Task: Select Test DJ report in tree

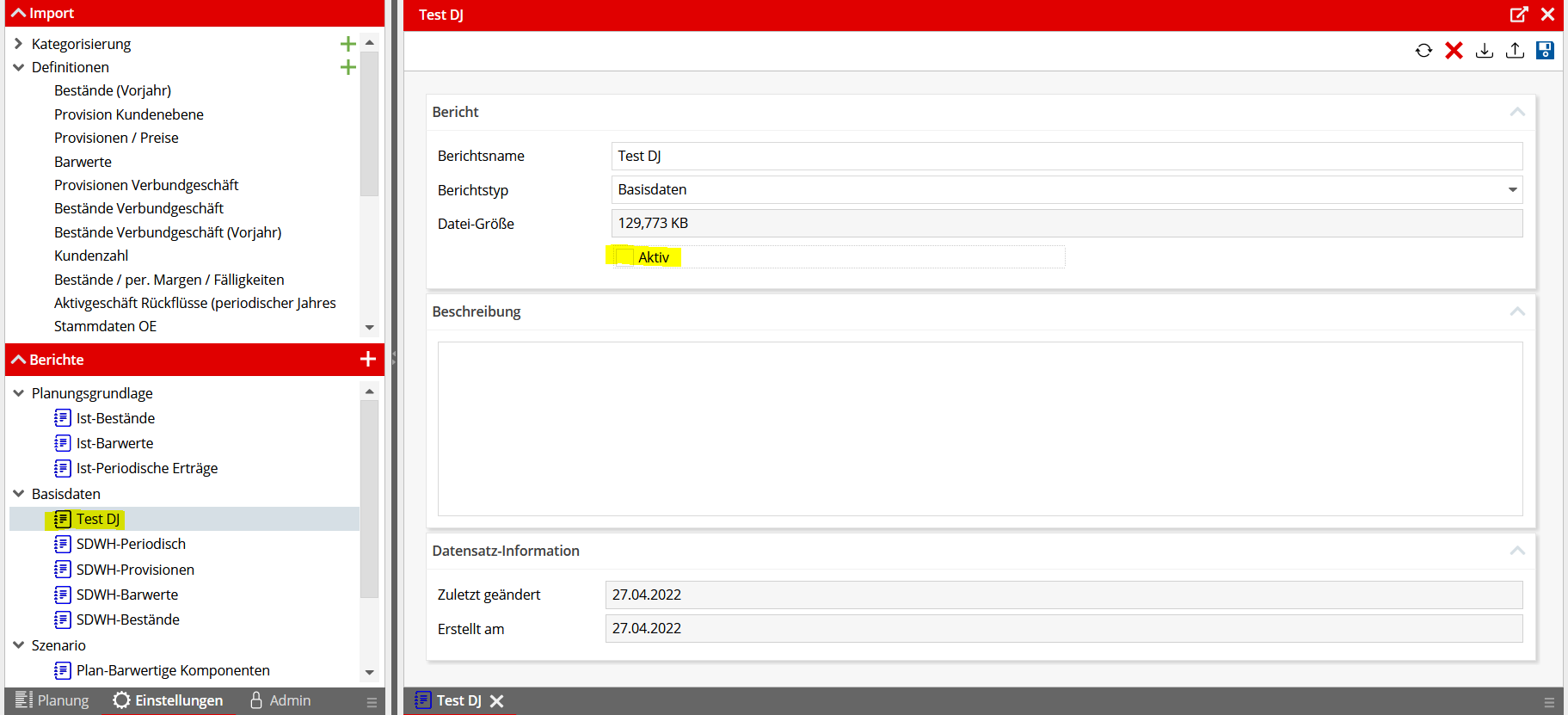Action: 97,519
